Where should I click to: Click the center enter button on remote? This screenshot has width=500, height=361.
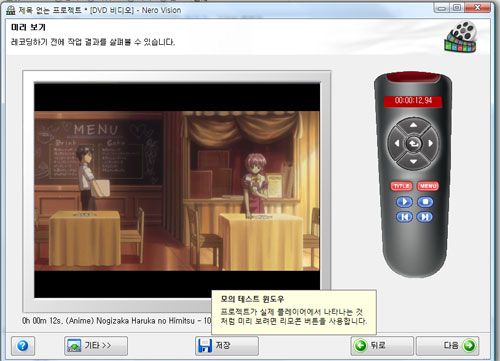point(413,144)
